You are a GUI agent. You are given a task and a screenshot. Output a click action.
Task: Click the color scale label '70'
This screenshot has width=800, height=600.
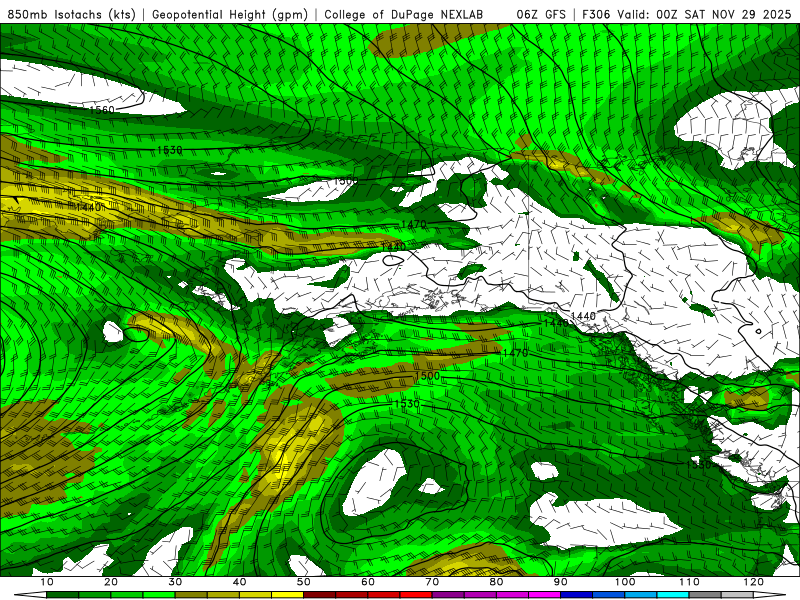click(432, 582)
